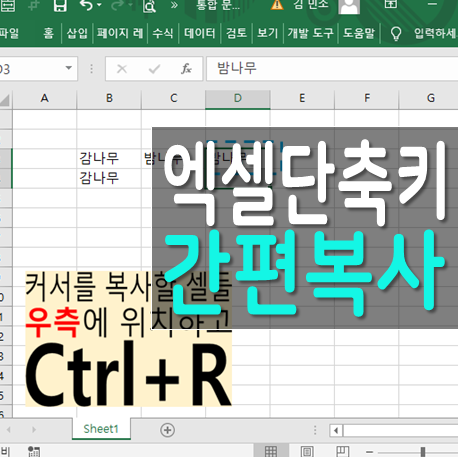The image size is (459, 457).
Task: Select column E header
Action: pos(302,98)
